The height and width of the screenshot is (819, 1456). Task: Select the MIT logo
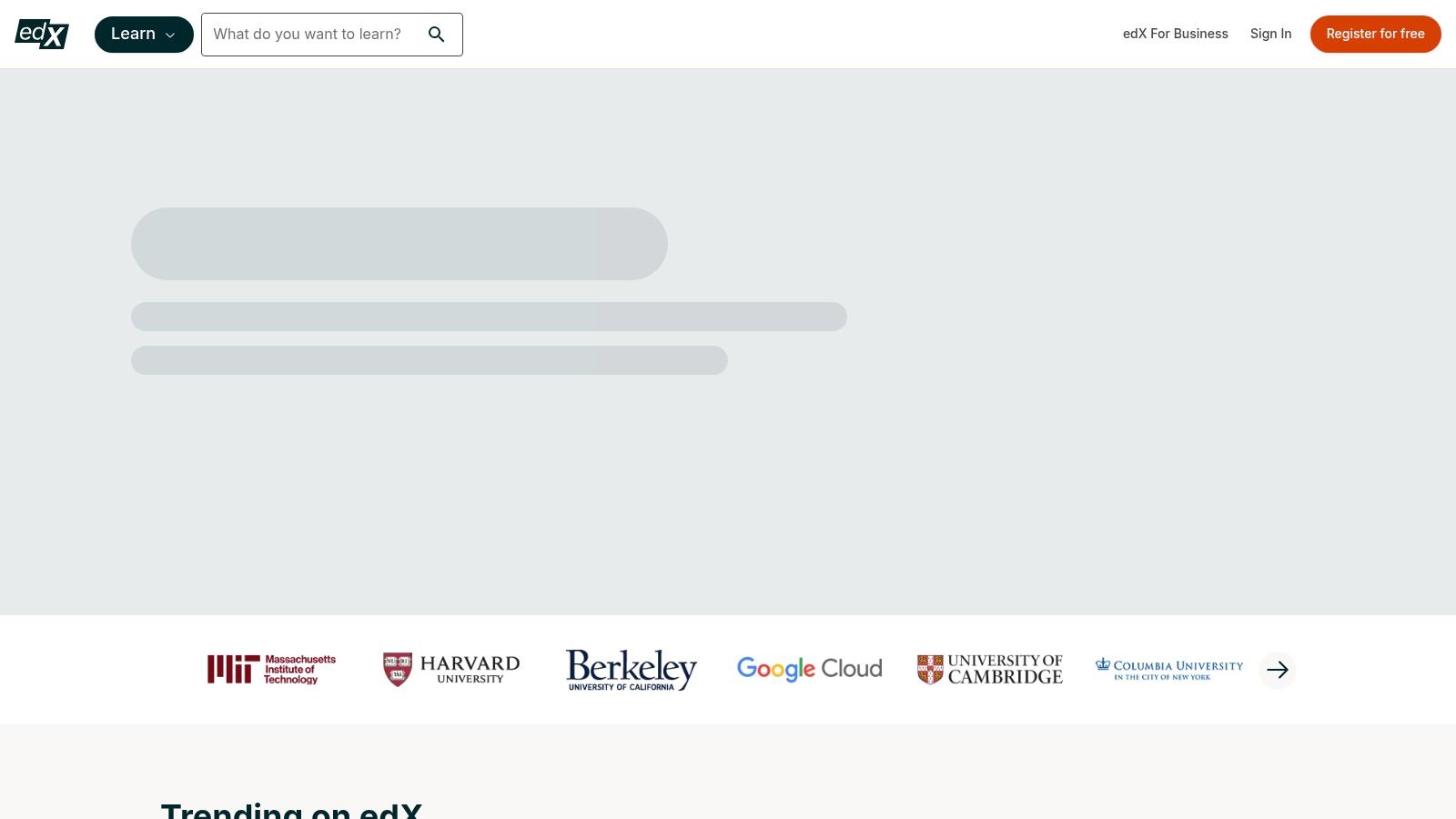(270, 670)
